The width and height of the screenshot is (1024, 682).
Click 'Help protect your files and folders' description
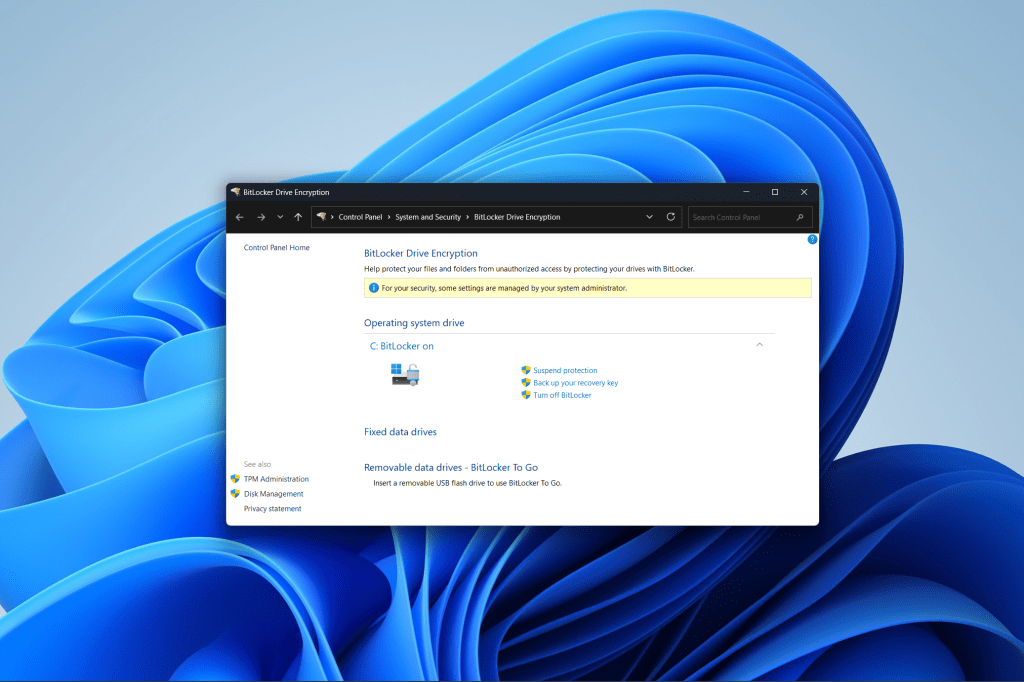pyautogui.click(x=529, y=269)
